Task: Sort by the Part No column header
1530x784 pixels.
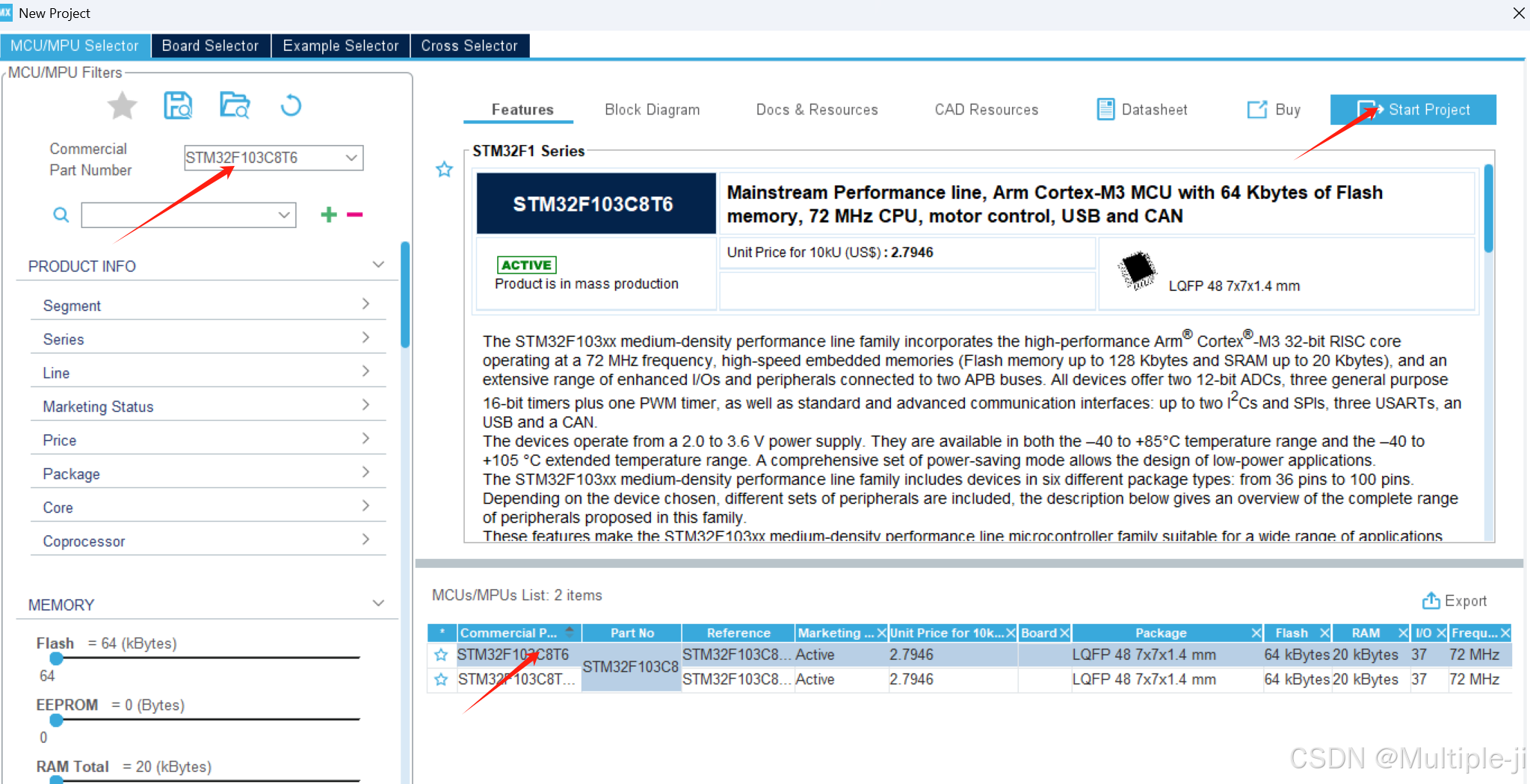Action: pos(632,633)
